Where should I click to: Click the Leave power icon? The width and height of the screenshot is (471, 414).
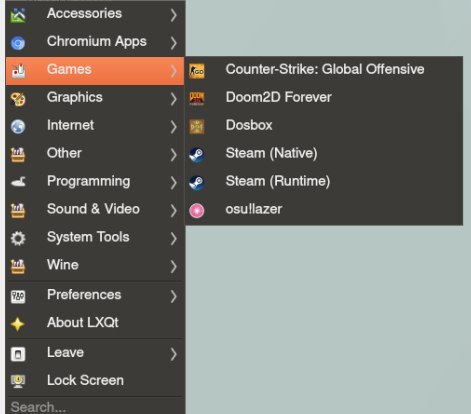point(18,354)
